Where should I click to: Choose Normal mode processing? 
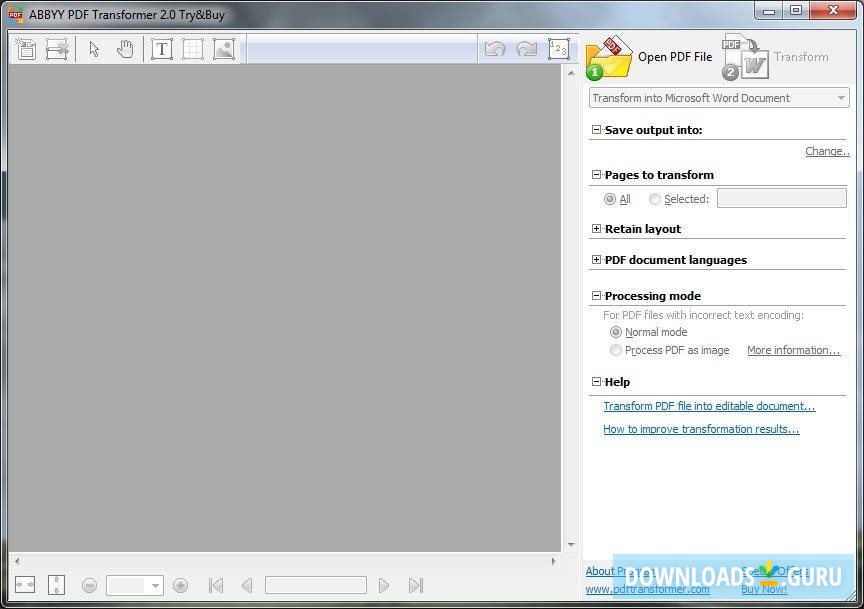pyautogui.click(x=616, y=332)
